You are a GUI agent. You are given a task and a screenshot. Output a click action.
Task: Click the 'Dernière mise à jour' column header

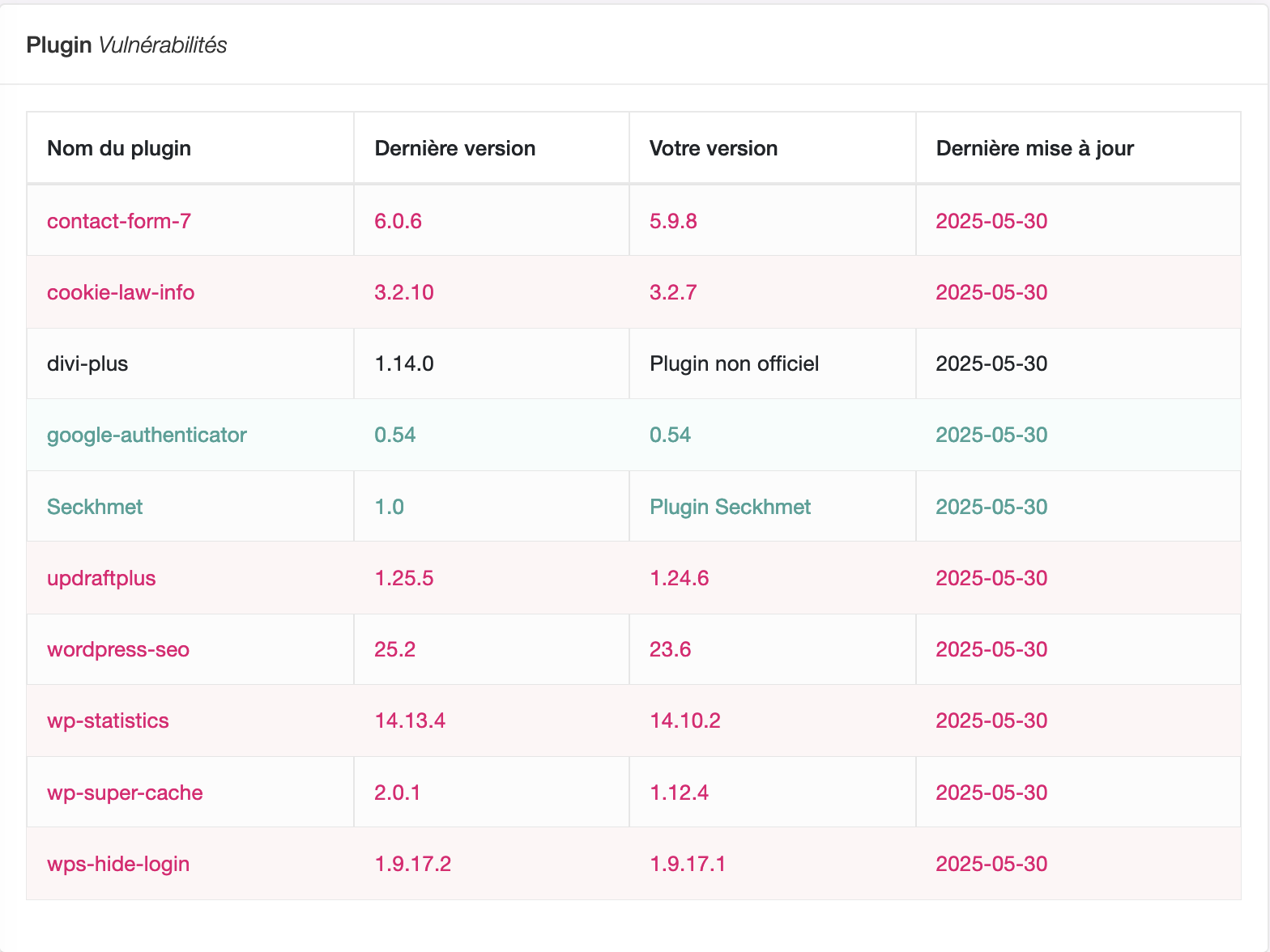[x=1034, y=148]
